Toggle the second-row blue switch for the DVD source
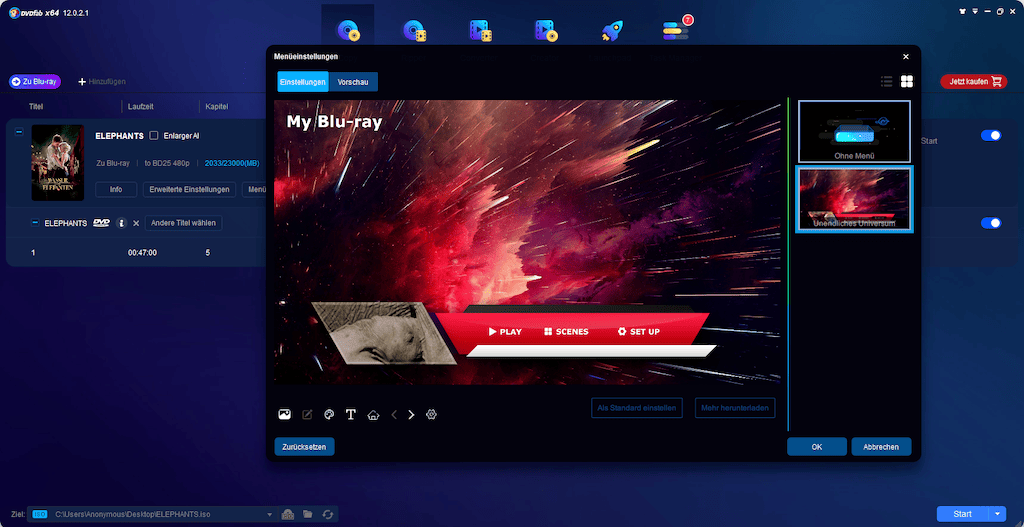This screenshot has height=527, width=1024. click(990, 223)
